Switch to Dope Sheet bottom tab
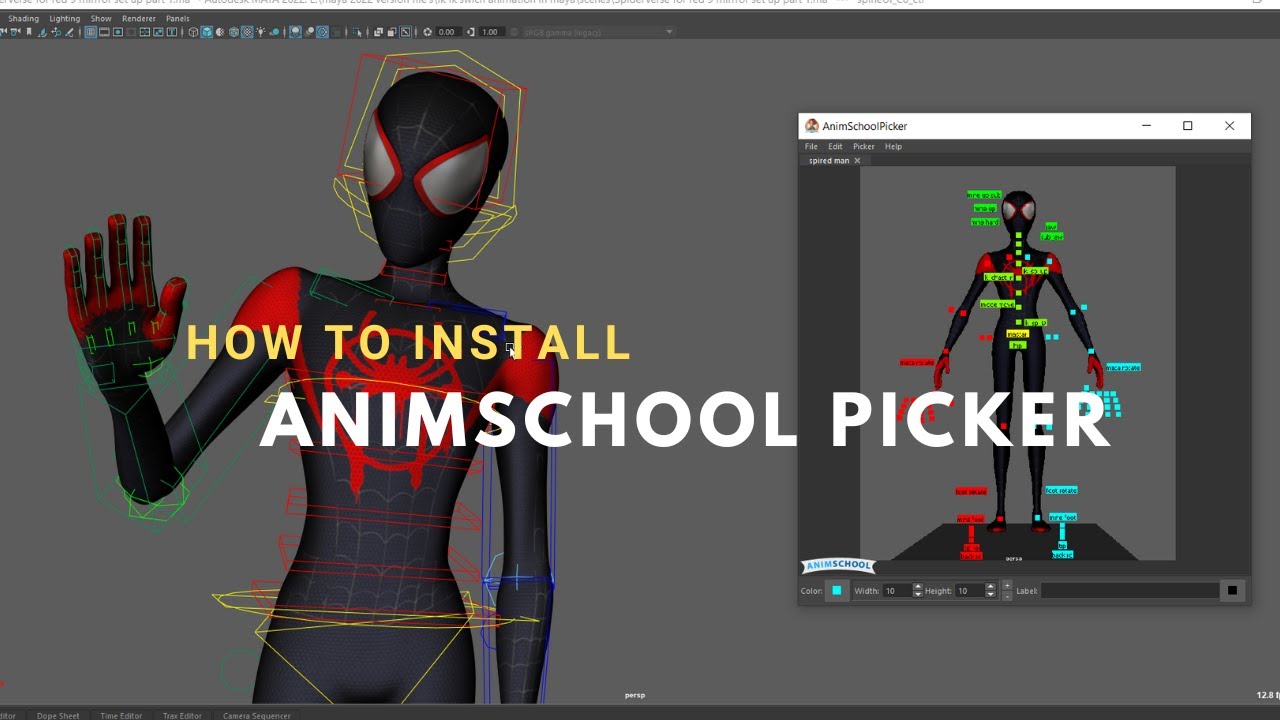Screen dimensions: 1280x720 58,715
